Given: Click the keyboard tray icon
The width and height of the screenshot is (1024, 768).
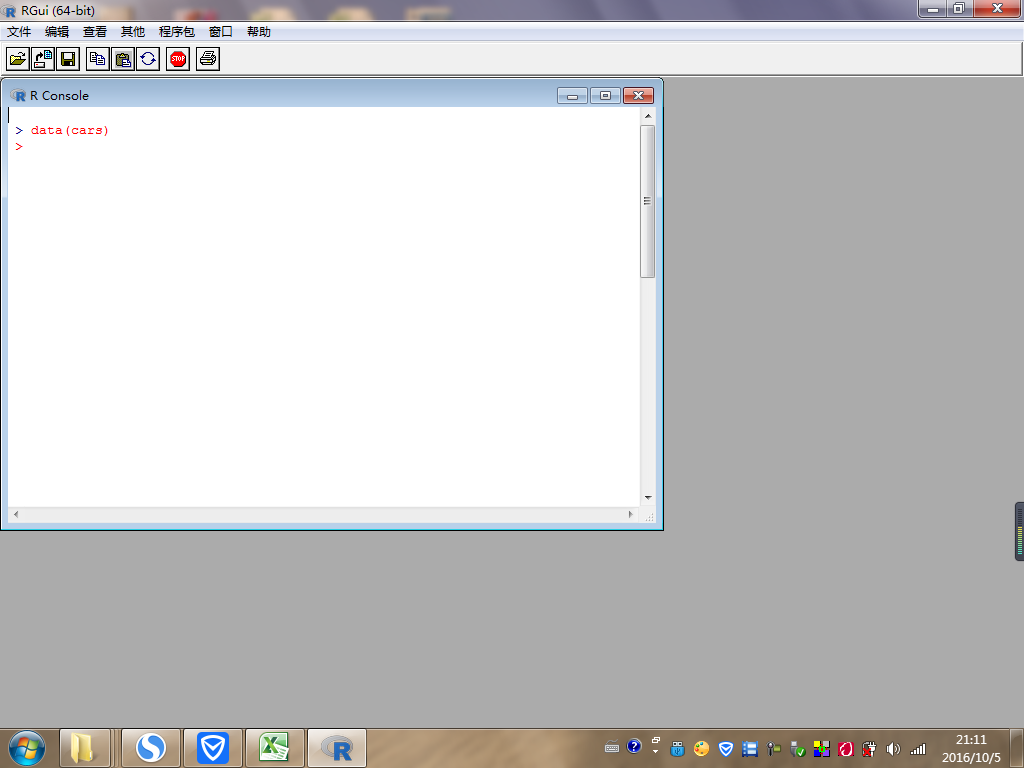Looking at the screenshot, I should click(612, 747).
